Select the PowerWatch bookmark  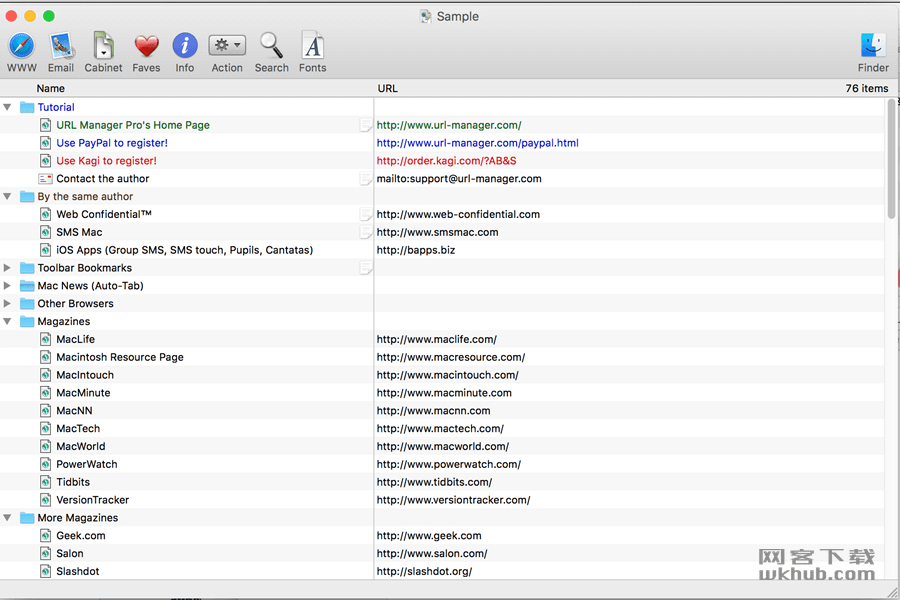click(x=87, y=464)
